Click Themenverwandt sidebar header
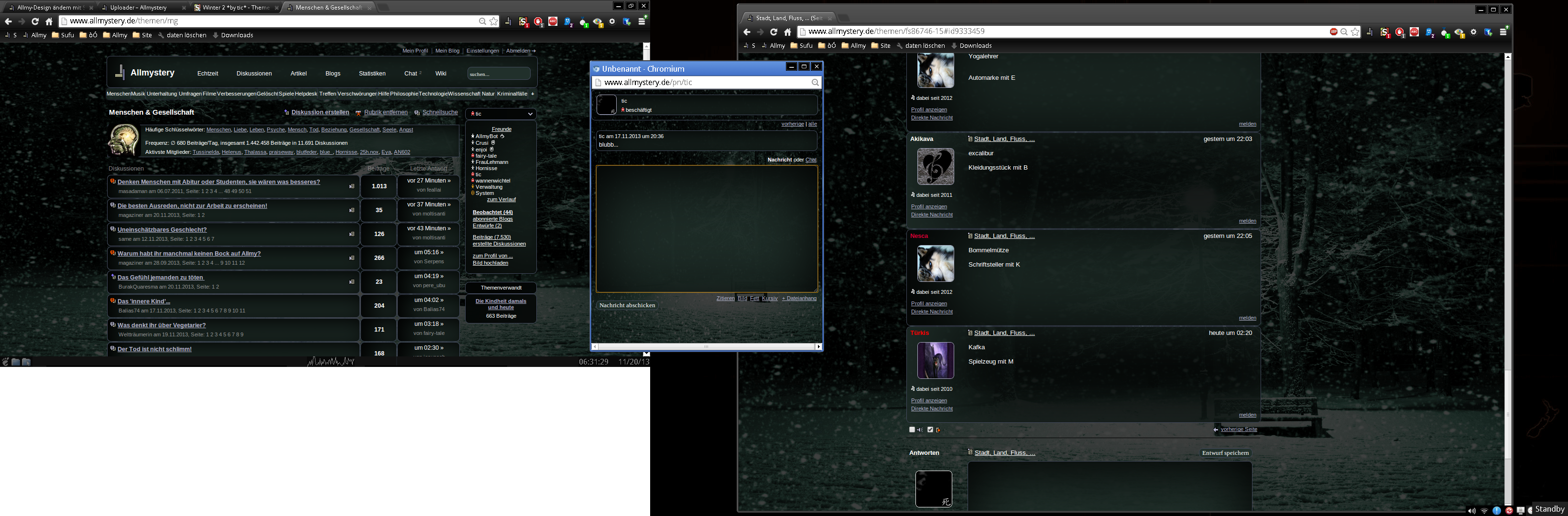 (501, 288)
